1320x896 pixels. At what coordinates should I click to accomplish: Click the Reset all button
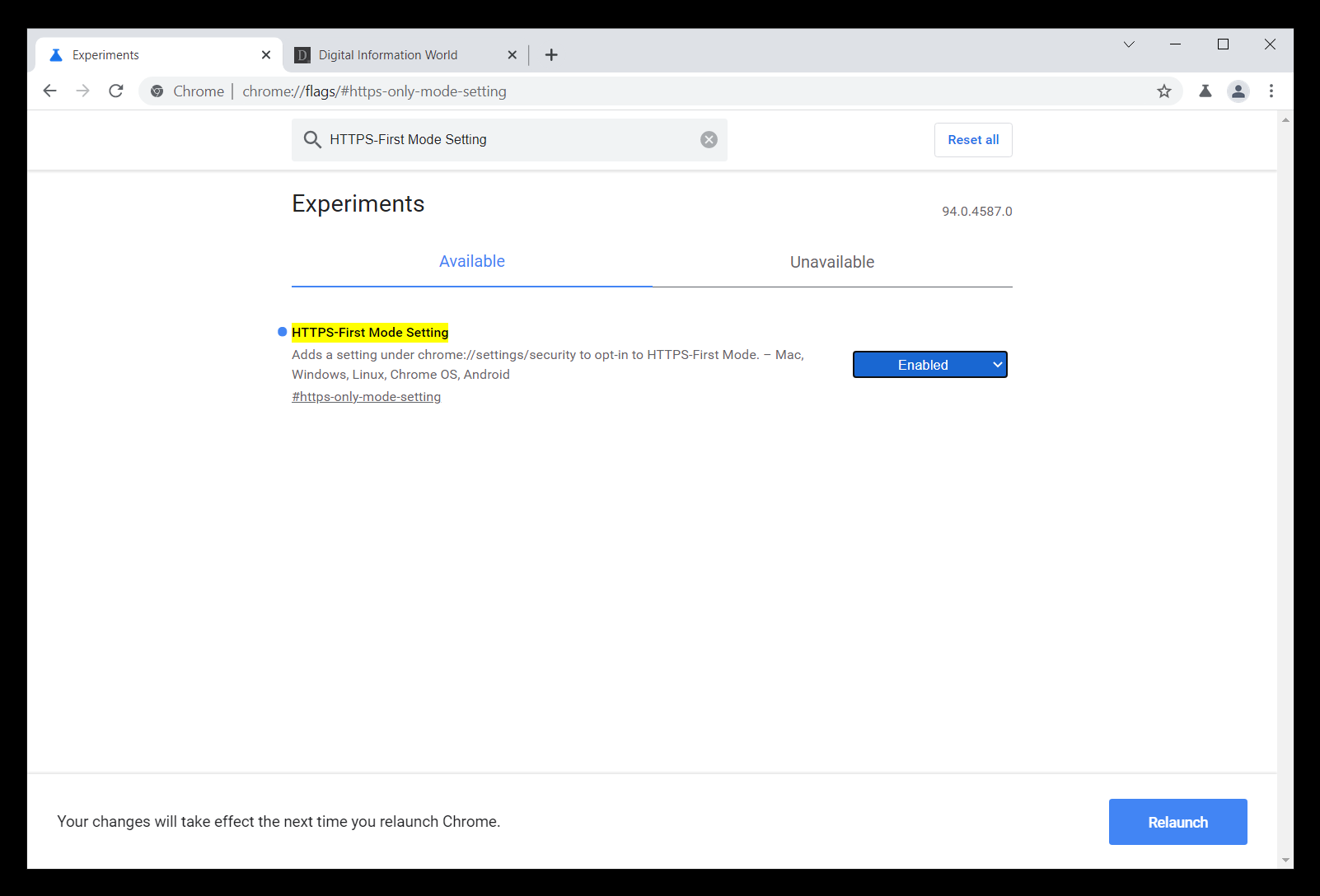(972, 139)
